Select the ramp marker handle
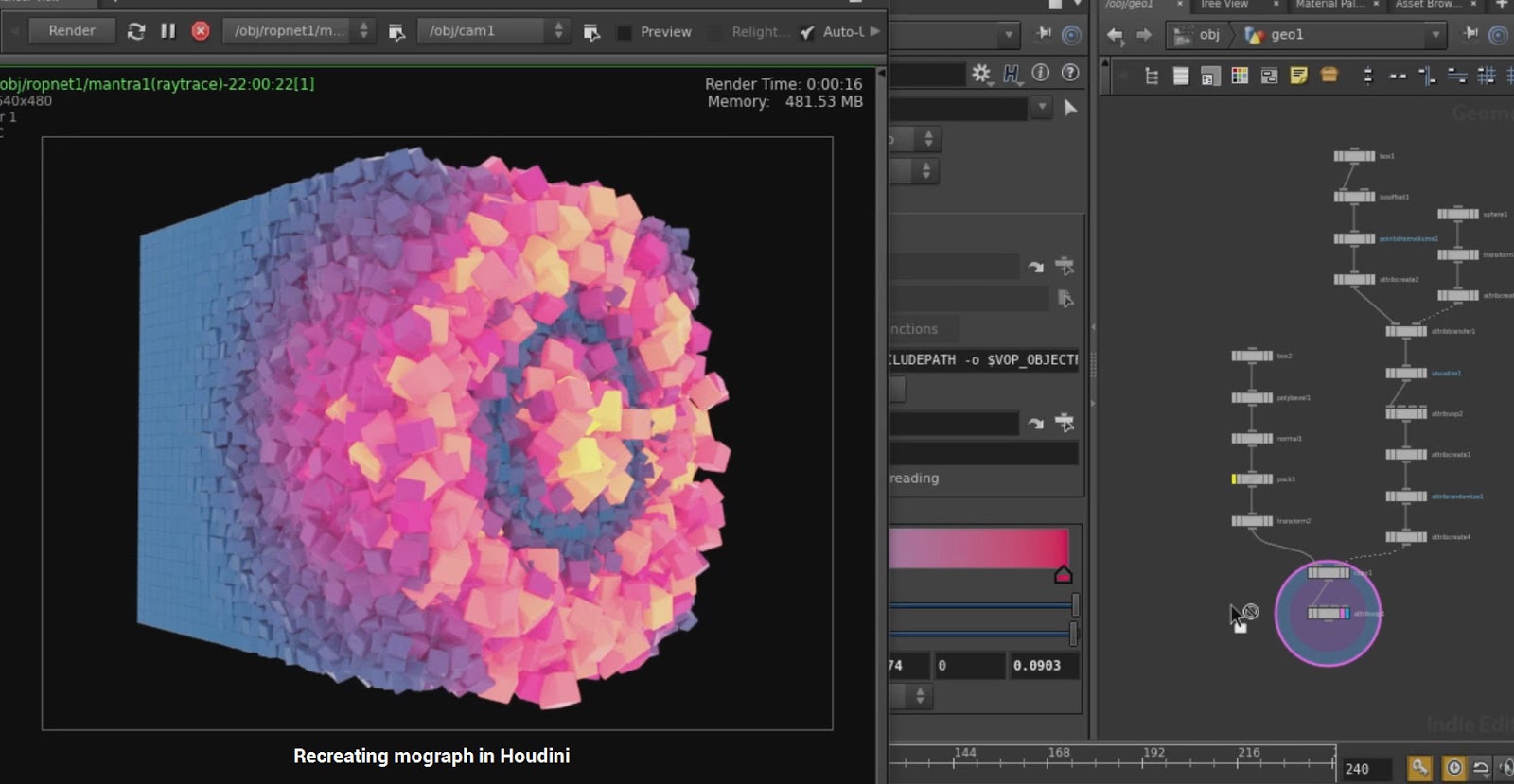1514x784 pixels. click(x=1063, y=575)
